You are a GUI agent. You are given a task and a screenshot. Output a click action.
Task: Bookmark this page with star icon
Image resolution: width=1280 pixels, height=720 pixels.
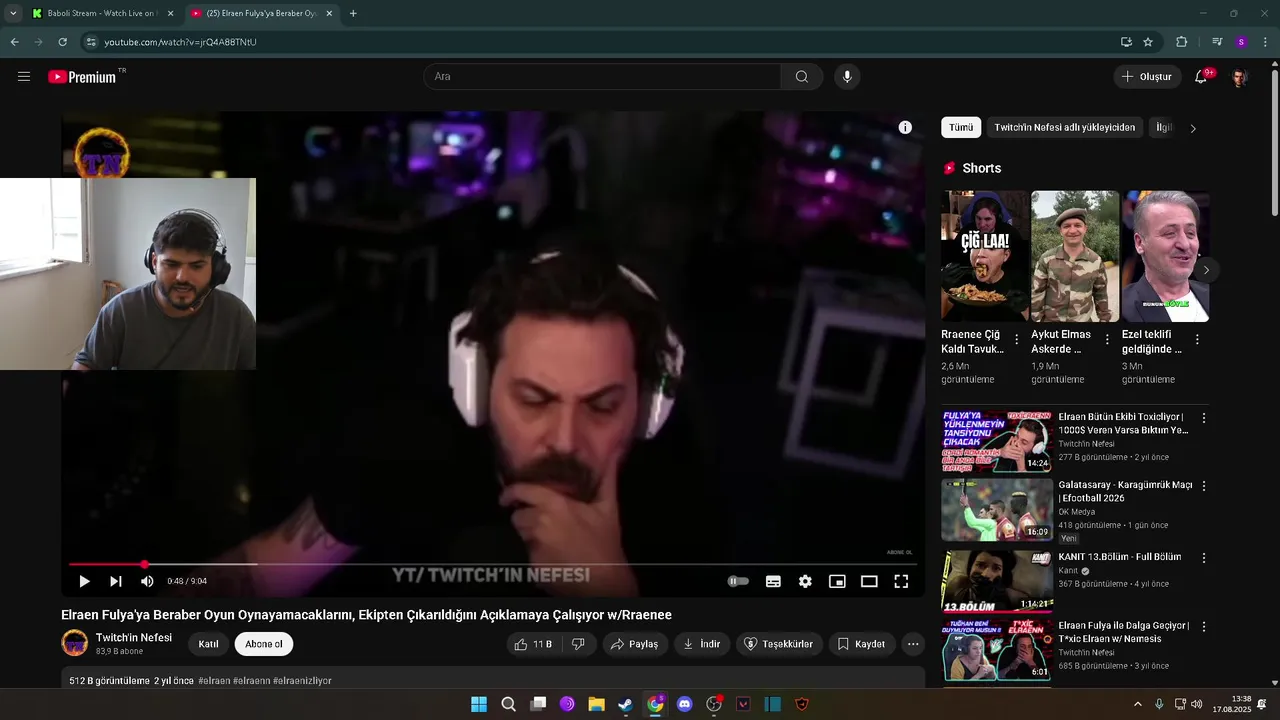[1148, 42]
